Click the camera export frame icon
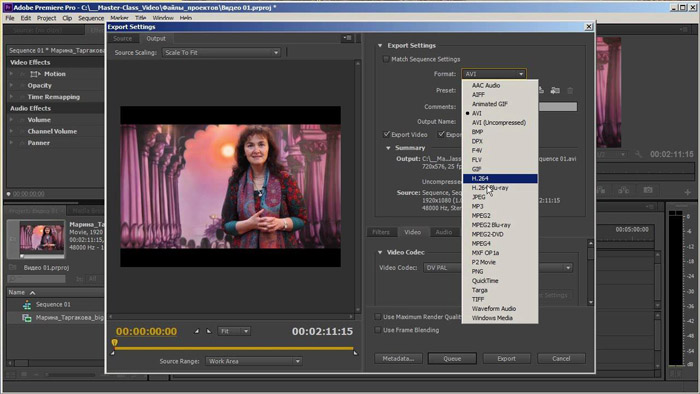 (647, 191)
